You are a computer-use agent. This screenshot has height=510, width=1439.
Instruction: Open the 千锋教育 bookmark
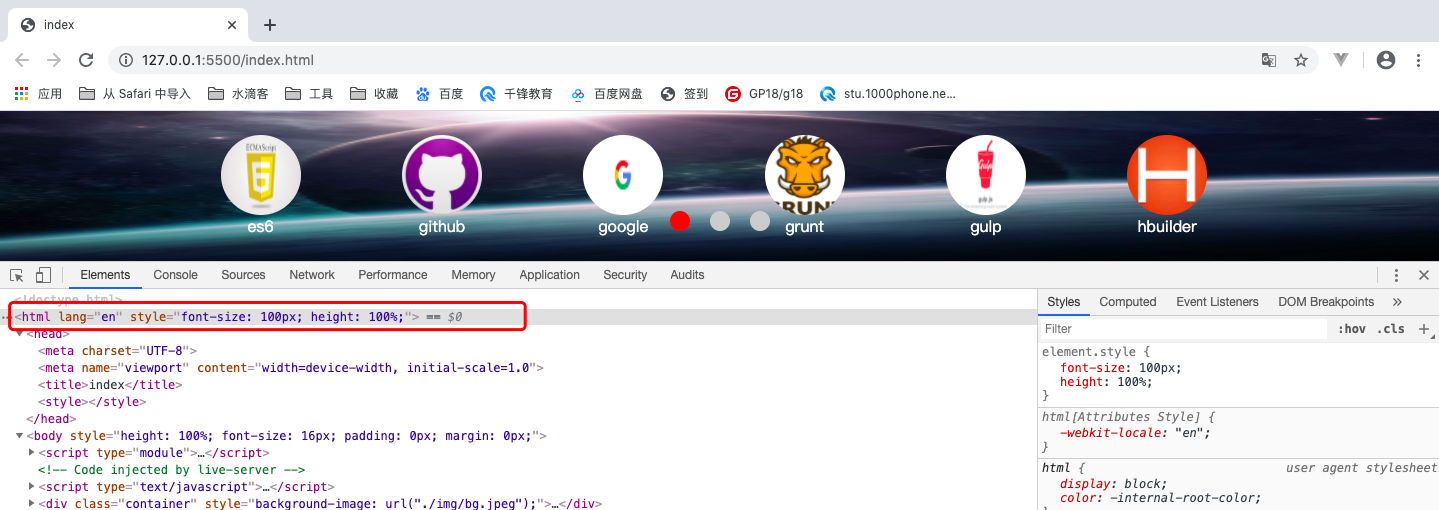(516, 94)
